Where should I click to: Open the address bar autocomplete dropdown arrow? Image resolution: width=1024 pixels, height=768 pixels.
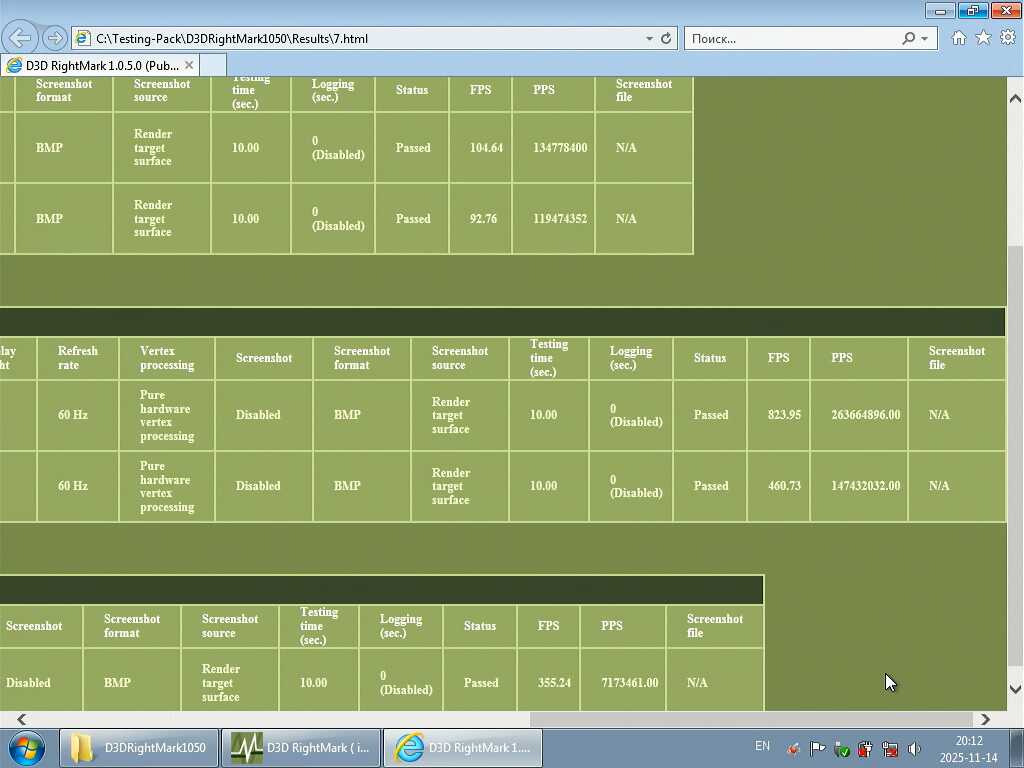[649, 39]
